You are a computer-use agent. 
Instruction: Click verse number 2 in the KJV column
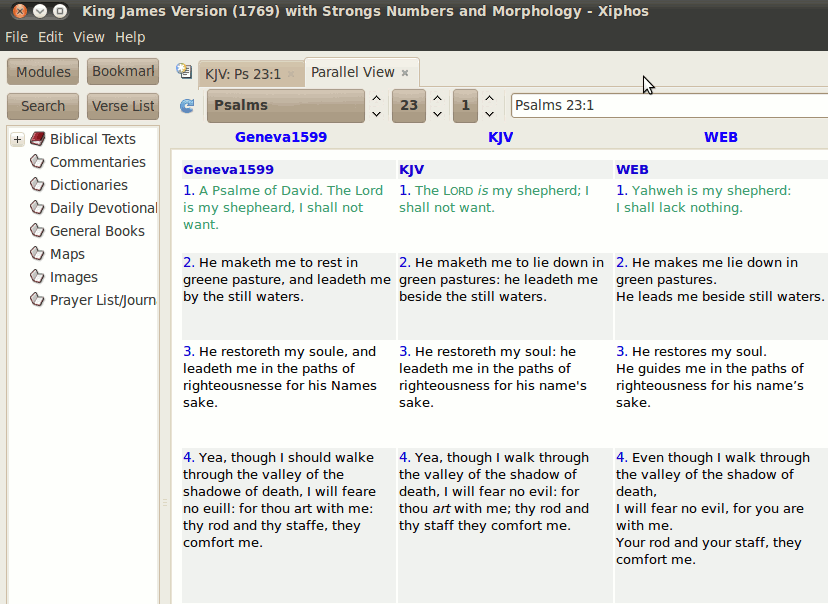click(x=404, y=262)
